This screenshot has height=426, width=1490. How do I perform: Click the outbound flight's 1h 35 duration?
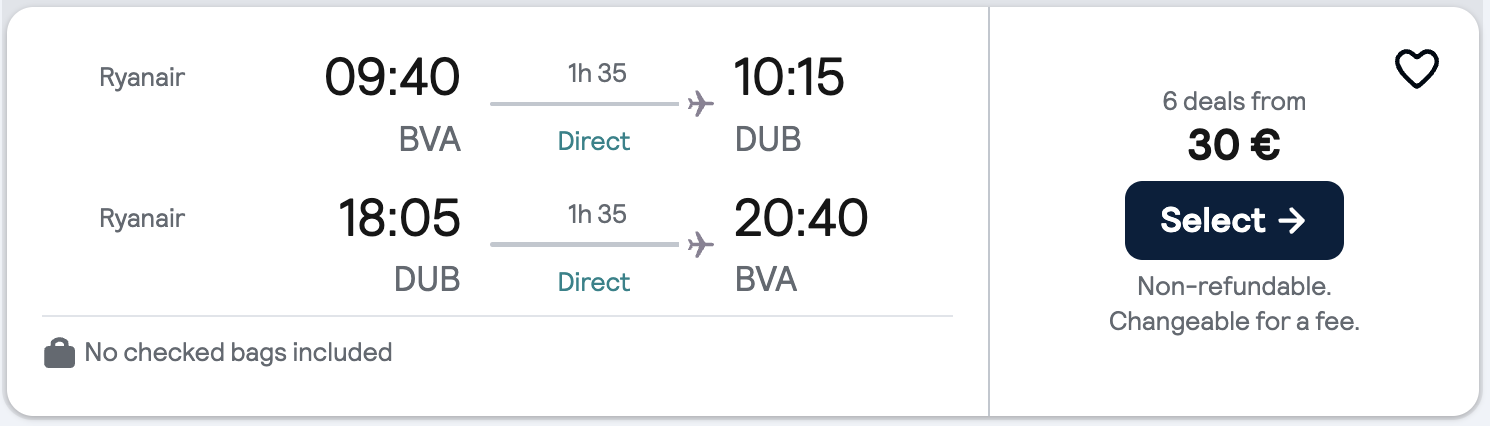point(597,73)
